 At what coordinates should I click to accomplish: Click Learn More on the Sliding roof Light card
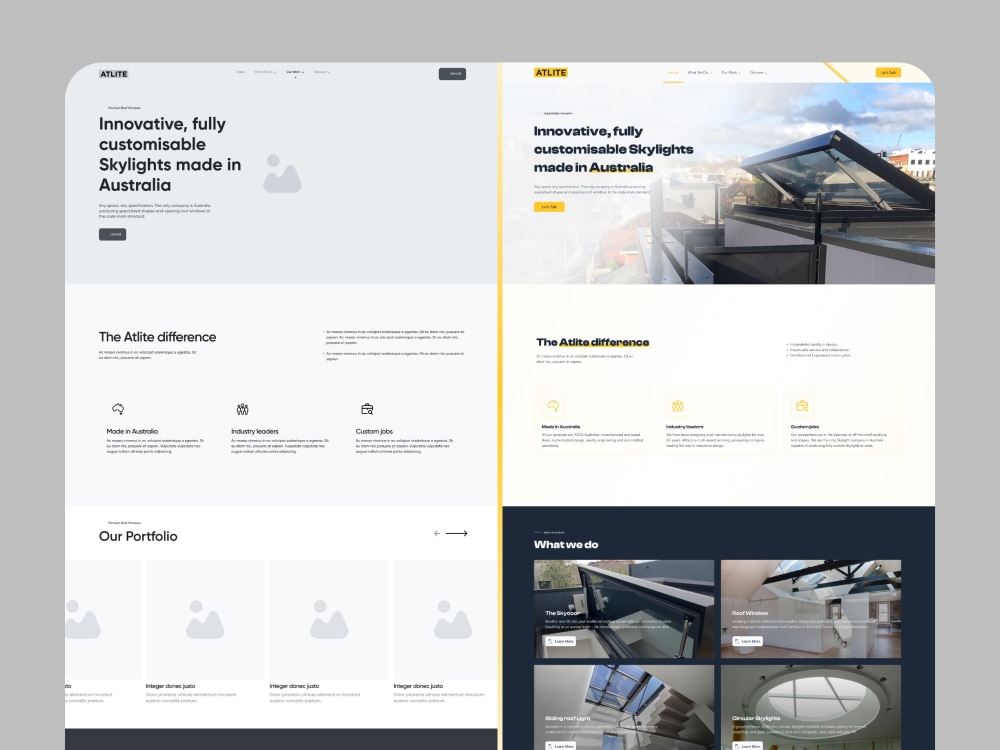[x=561, y=746]
